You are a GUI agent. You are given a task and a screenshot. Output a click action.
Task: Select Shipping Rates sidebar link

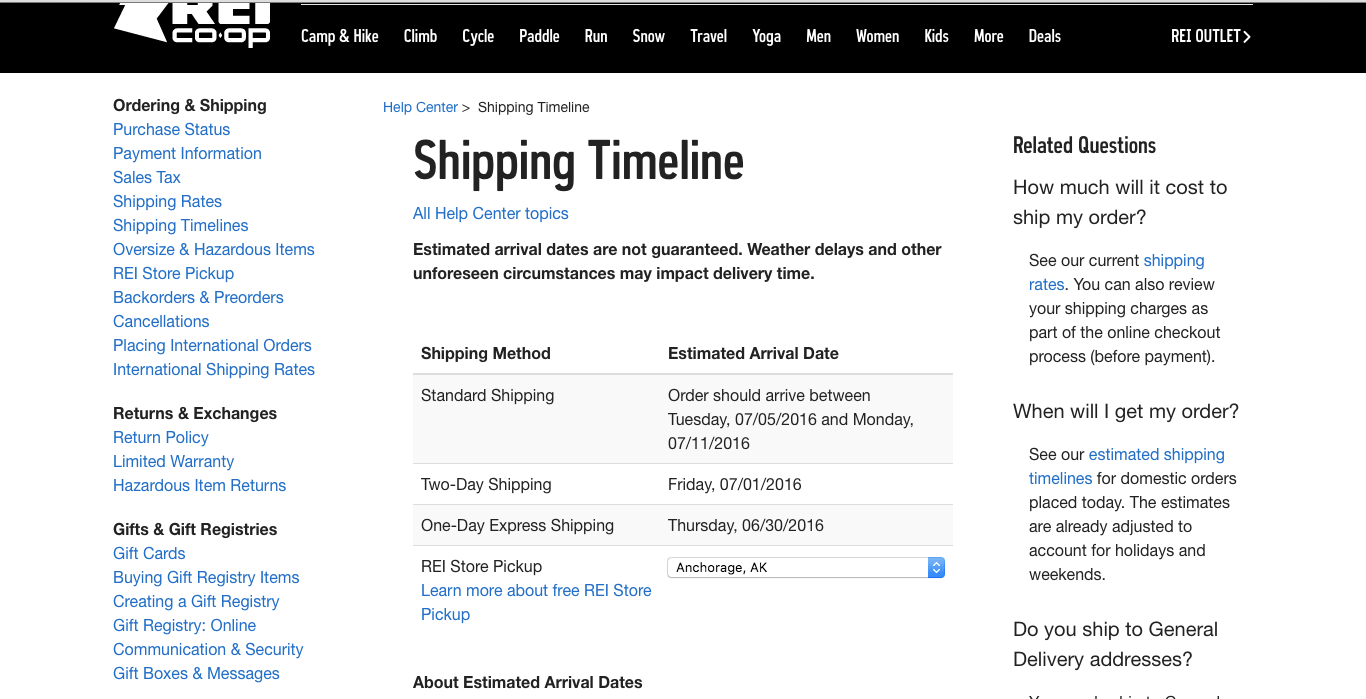click(x=167, y=201)
